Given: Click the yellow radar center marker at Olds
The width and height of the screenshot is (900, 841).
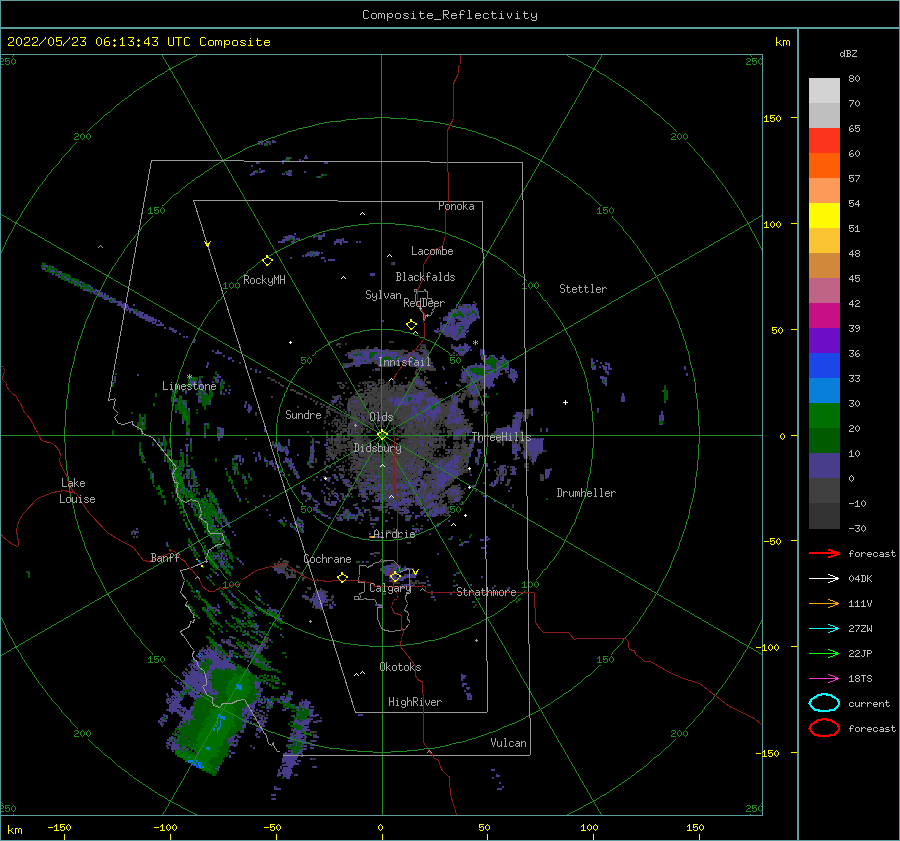Looking at the screenshot, I should pyautogui.click(x=382, y=435).
